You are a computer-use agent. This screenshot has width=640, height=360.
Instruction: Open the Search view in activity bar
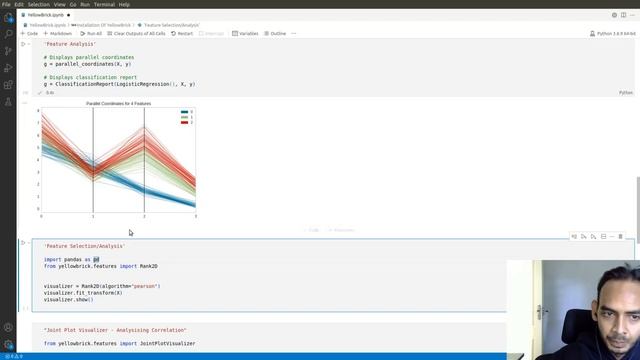8,34
